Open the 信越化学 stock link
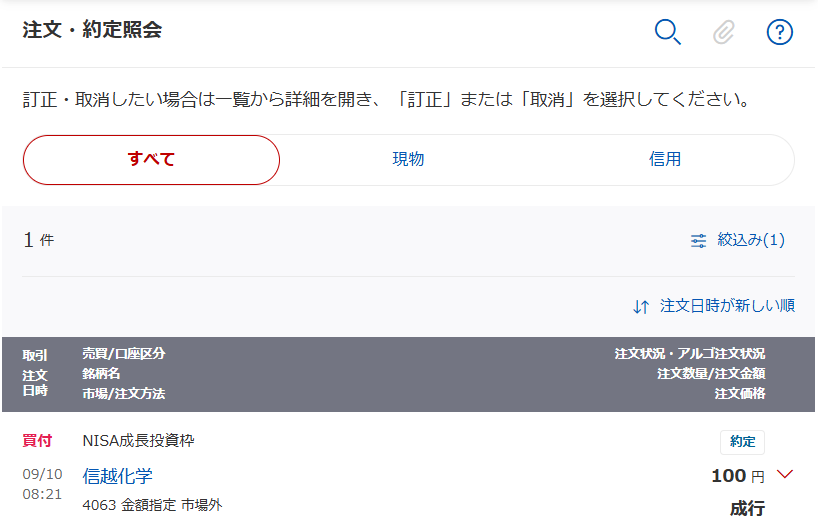 tap(117, 476)
